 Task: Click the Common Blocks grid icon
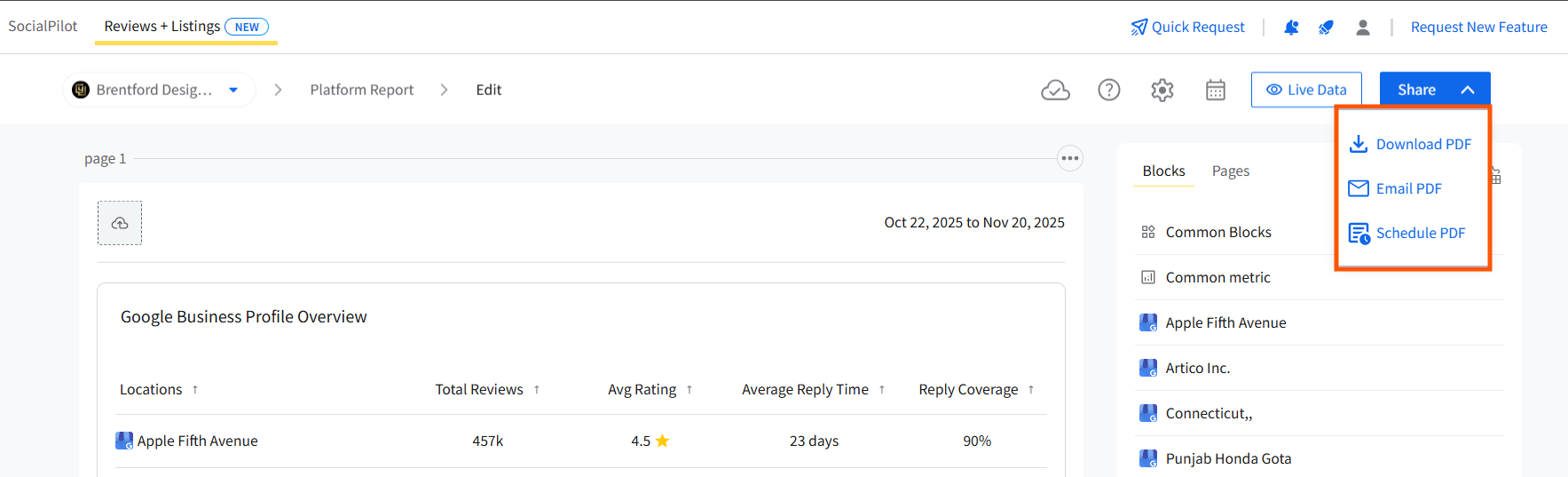[1148, 232]
